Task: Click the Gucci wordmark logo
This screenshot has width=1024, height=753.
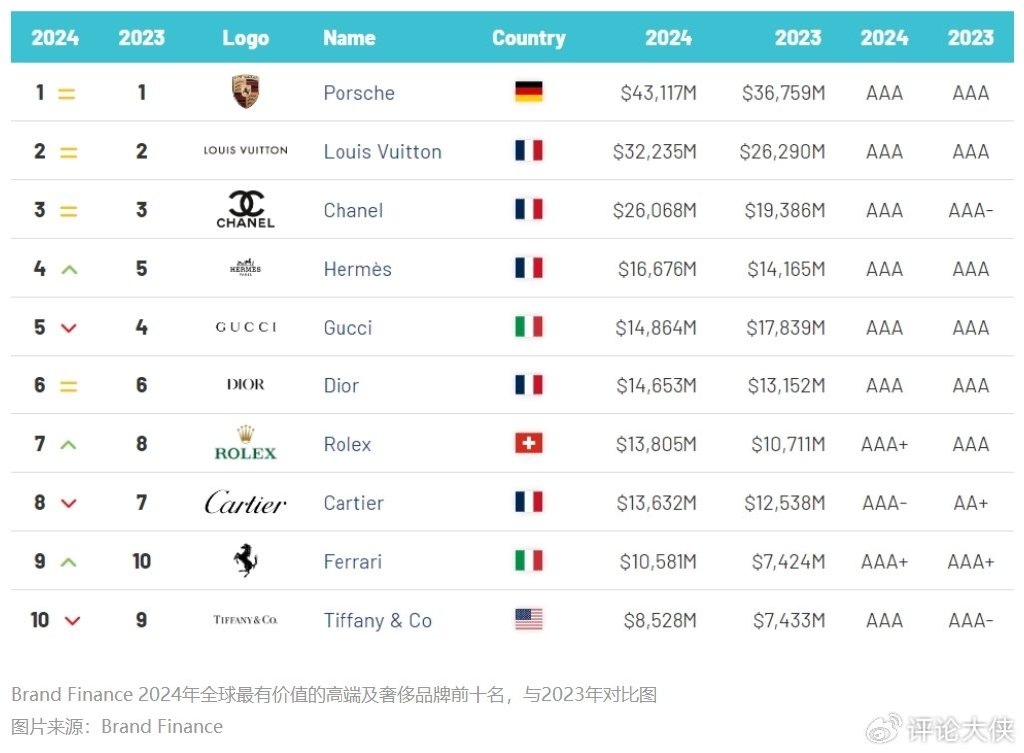Action: coord(245,327)
